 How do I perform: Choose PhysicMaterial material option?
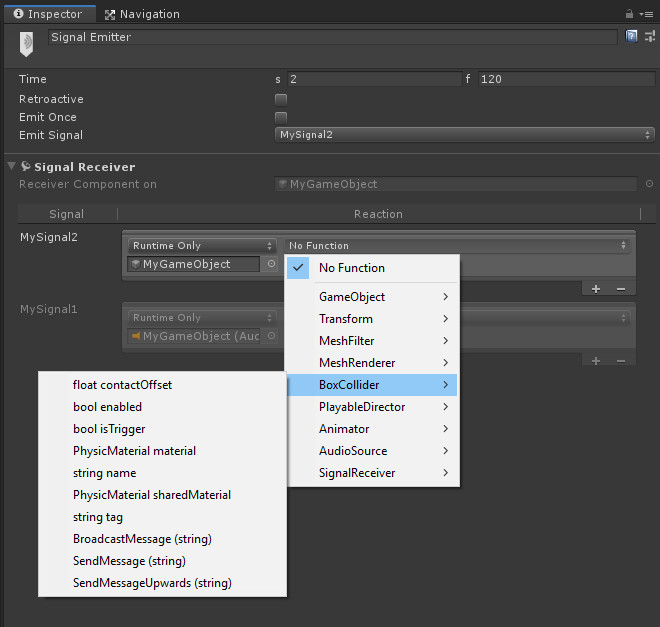click(162, 451)
